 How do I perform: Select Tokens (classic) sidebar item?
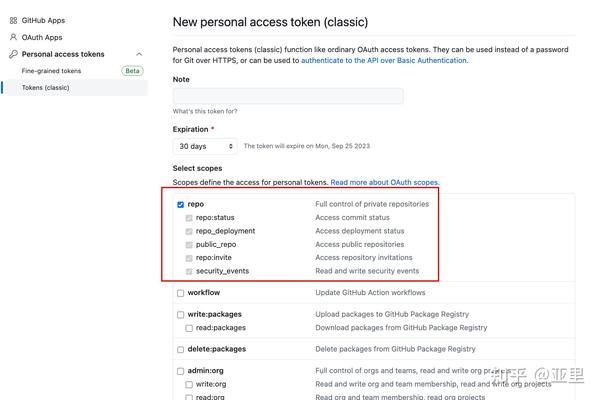coord(75,88)
